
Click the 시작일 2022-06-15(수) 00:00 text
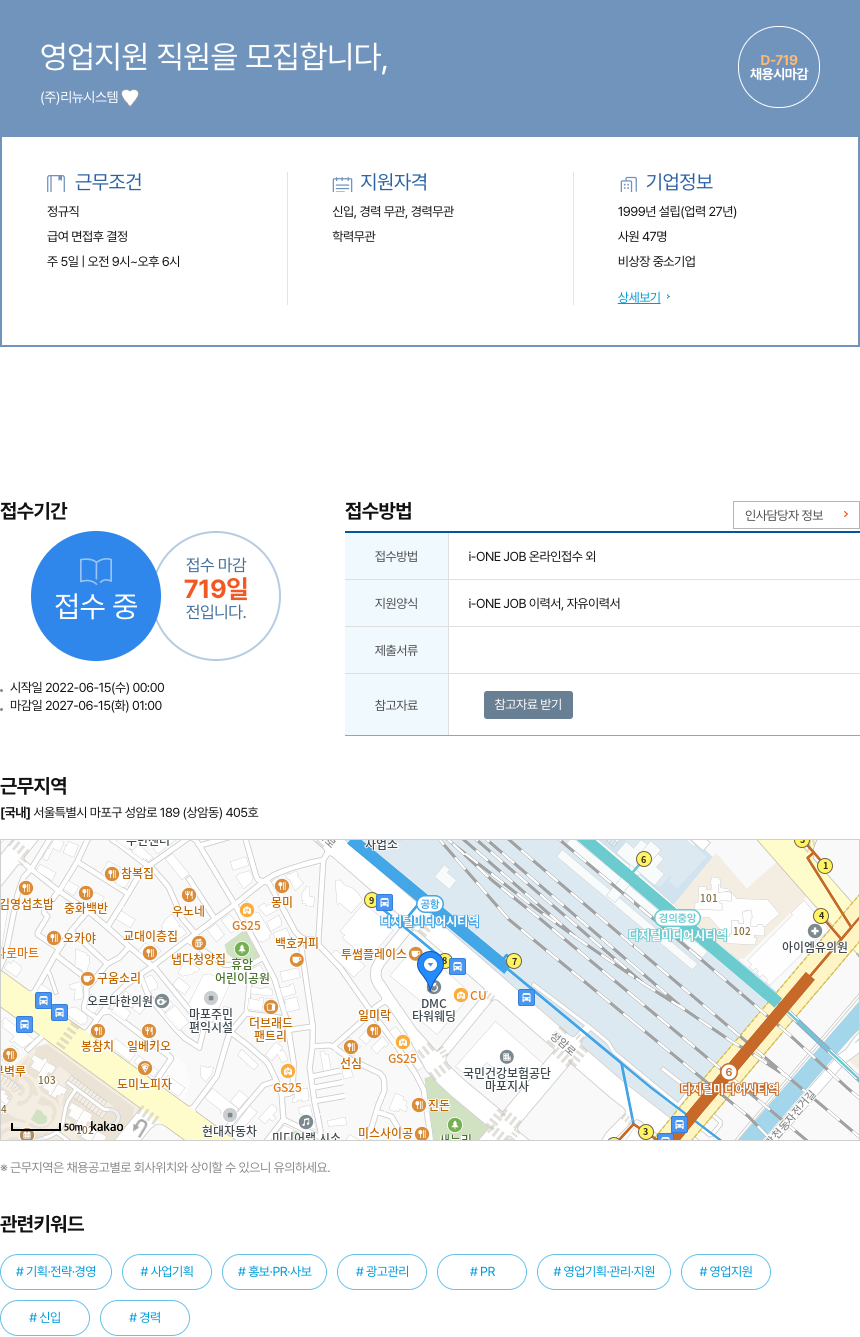tap(87, 687)
